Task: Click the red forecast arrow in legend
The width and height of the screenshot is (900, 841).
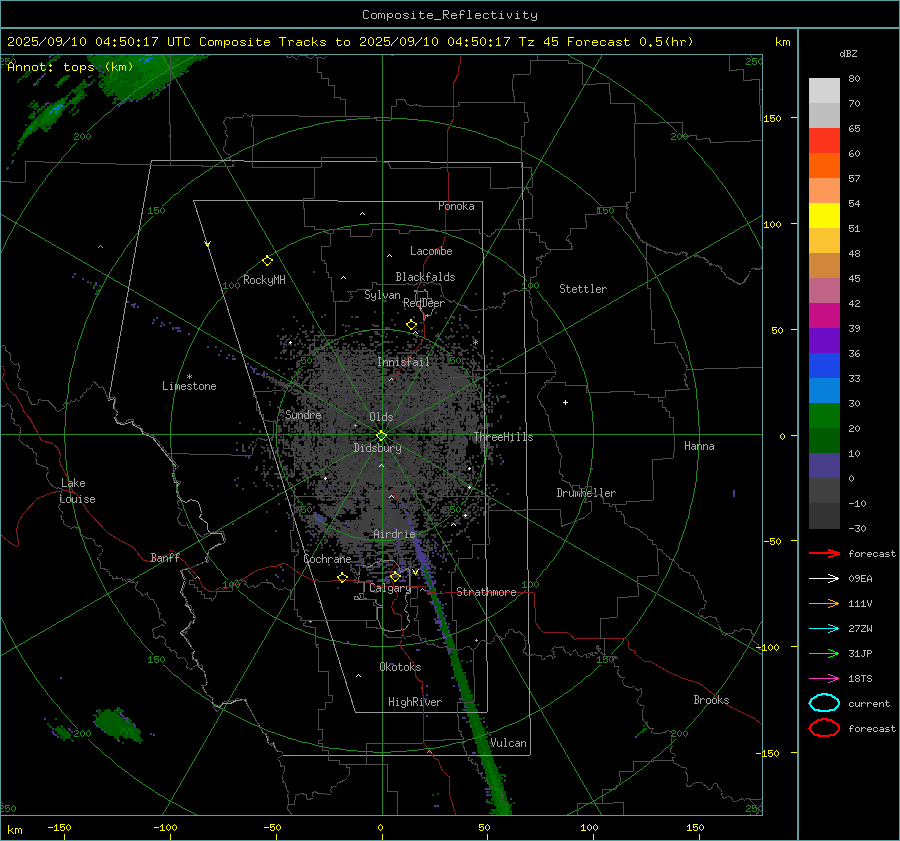Action: coord(824,553)
